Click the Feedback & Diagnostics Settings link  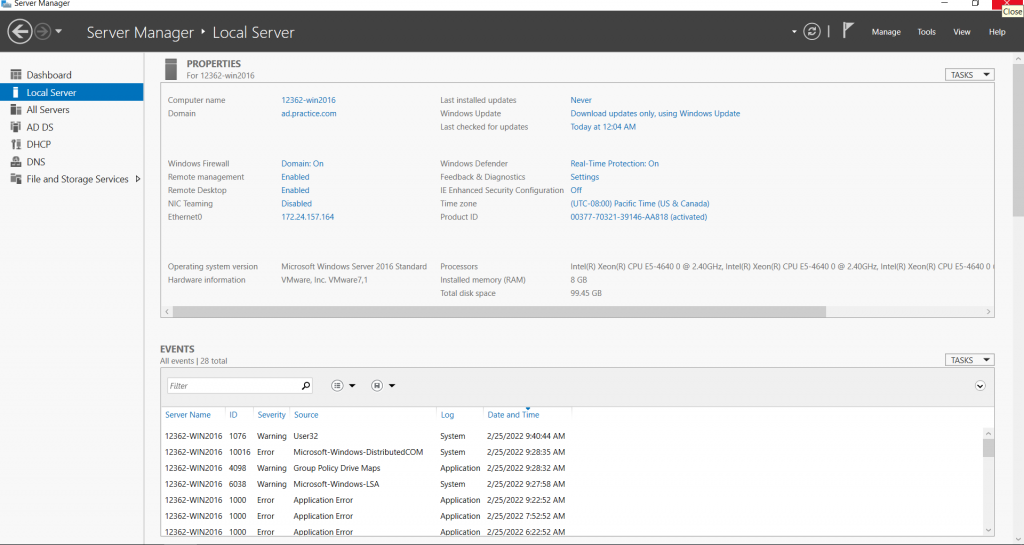point(584,177)
